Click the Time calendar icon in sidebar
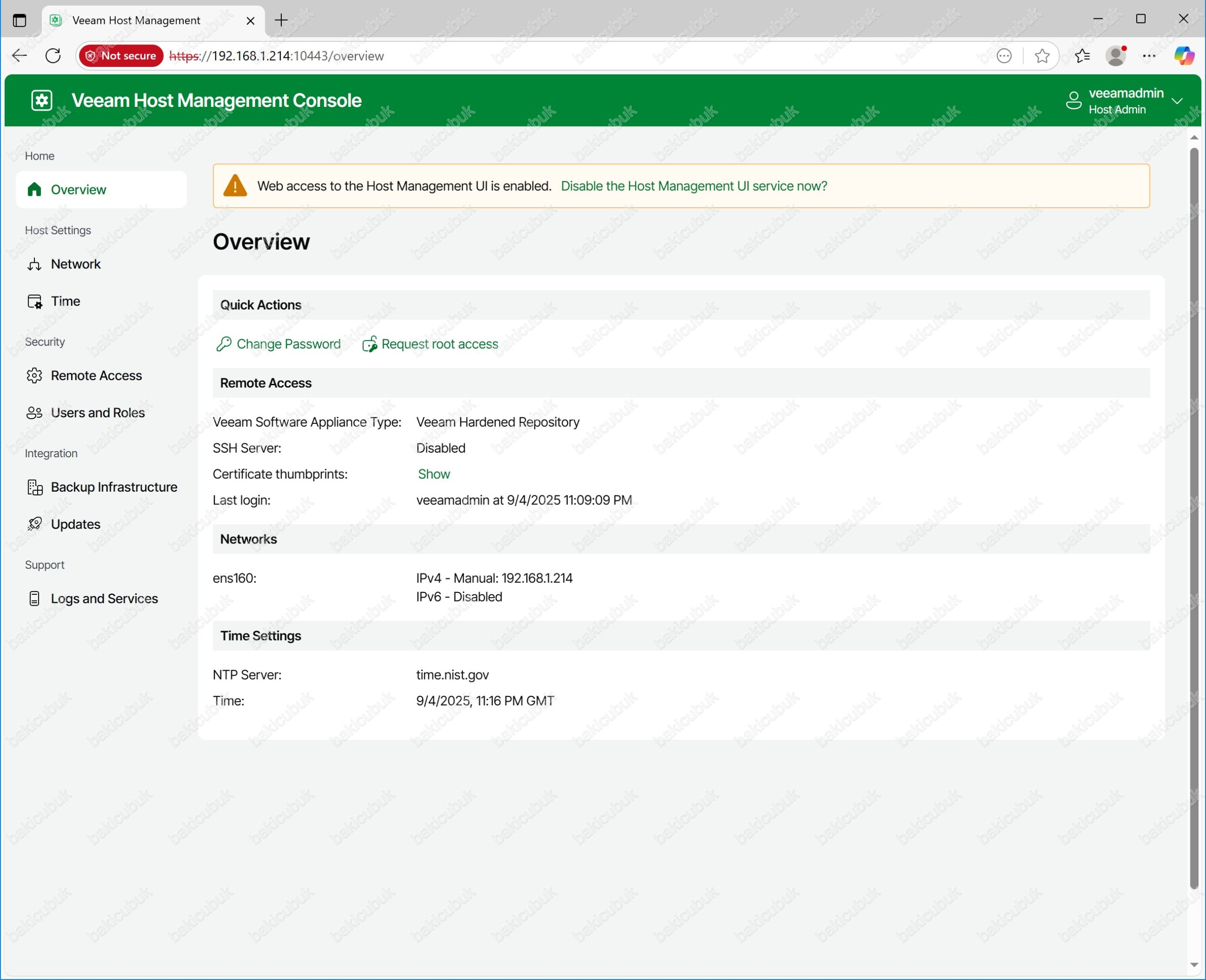This screenshot has height=980, width=1206. tap(34, 301)
